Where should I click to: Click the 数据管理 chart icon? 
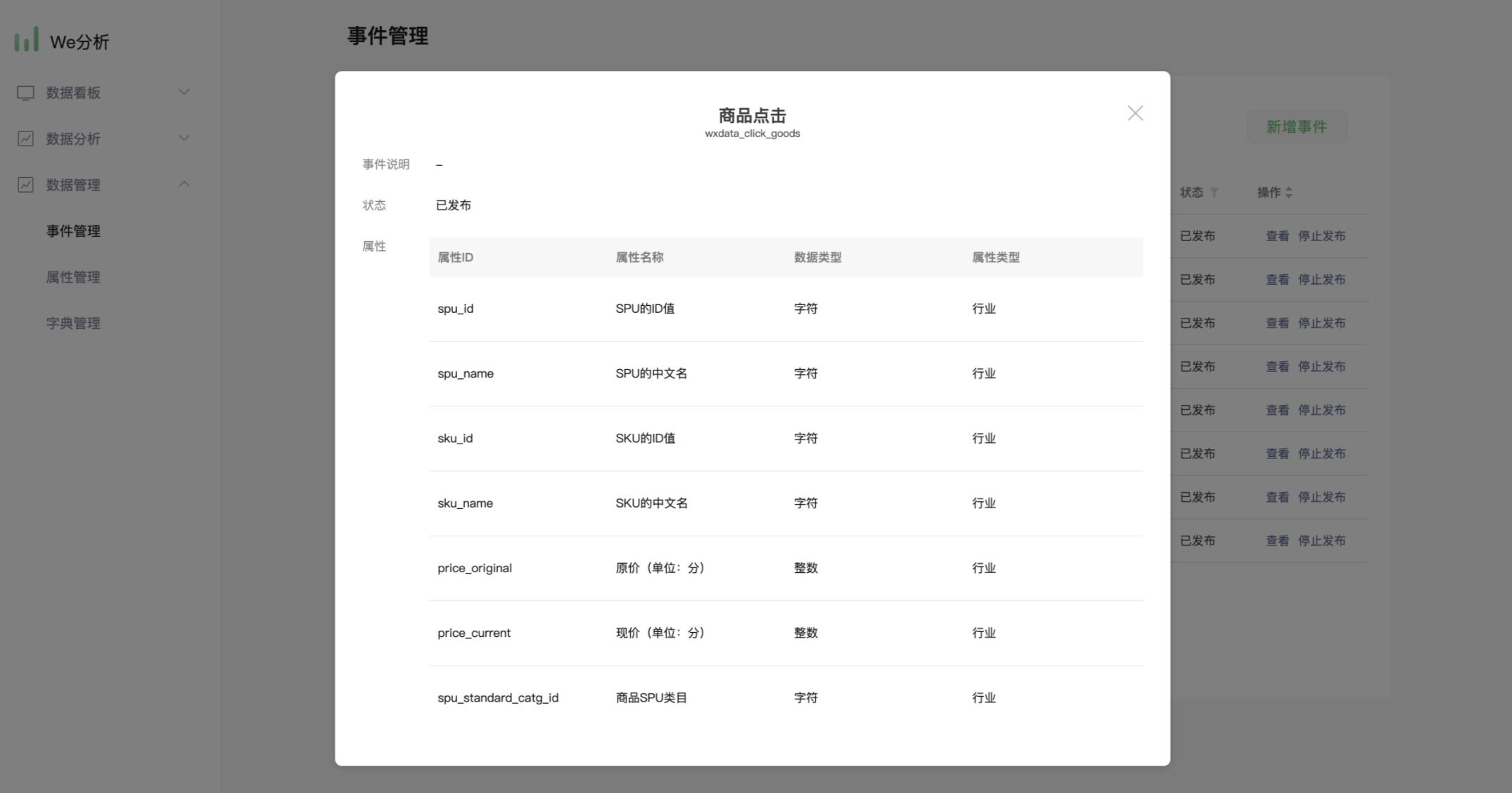[x=25, y=185]
